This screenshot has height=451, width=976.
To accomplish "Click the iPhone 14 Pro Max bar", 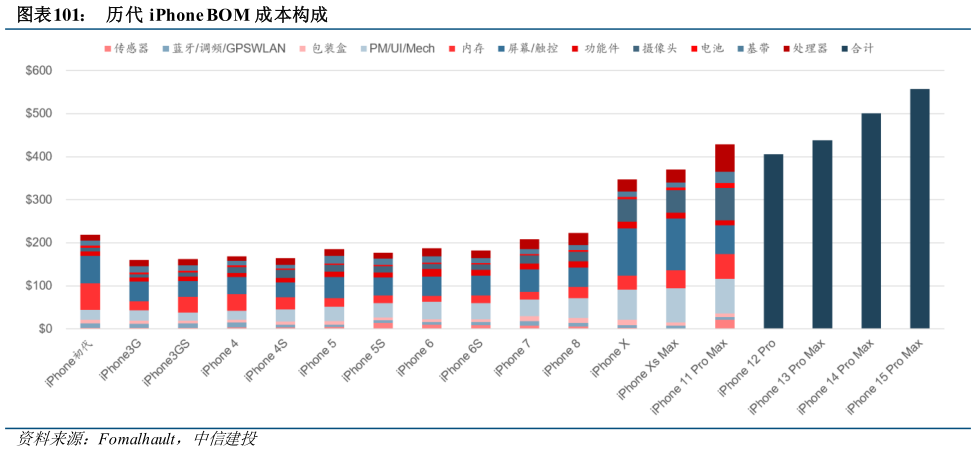I will (x=871, y=220).
